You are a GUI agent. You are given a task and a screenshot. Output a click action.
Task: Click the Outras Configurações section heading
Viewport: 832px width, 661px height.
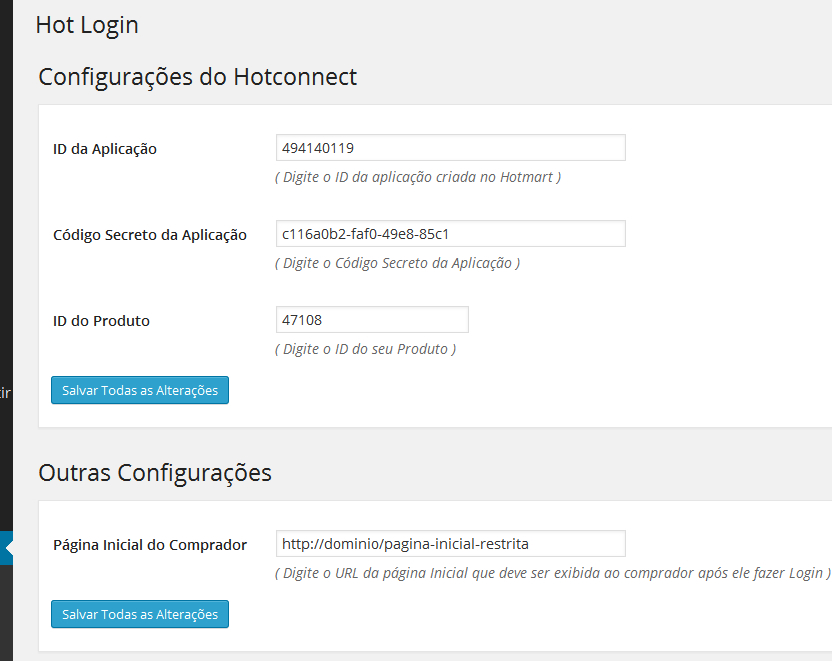153,472
